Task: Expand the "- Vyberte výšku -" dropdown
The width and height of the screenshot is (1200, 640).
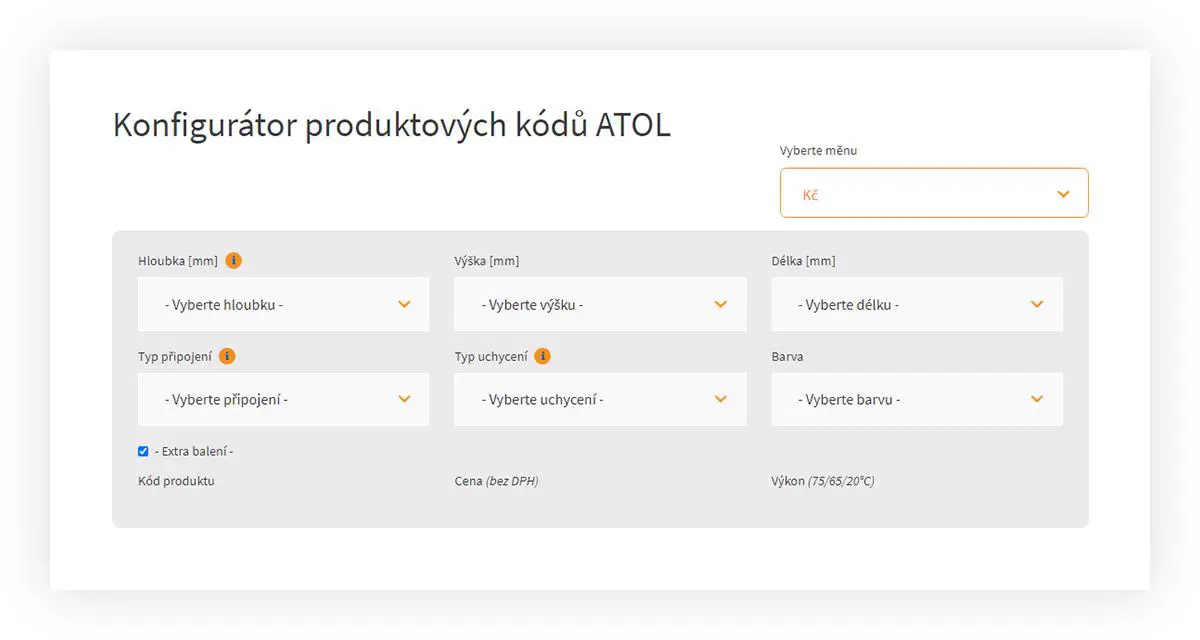Action: [599, 304]
